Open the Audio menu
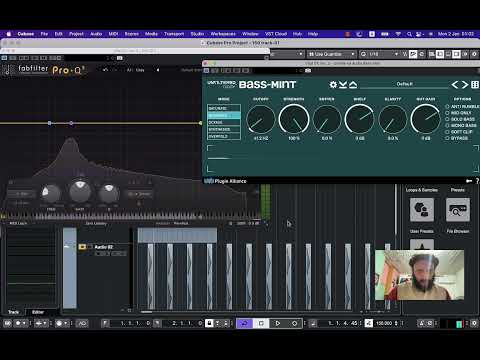This screenshot has width=480, height=360. coord(96,34)
